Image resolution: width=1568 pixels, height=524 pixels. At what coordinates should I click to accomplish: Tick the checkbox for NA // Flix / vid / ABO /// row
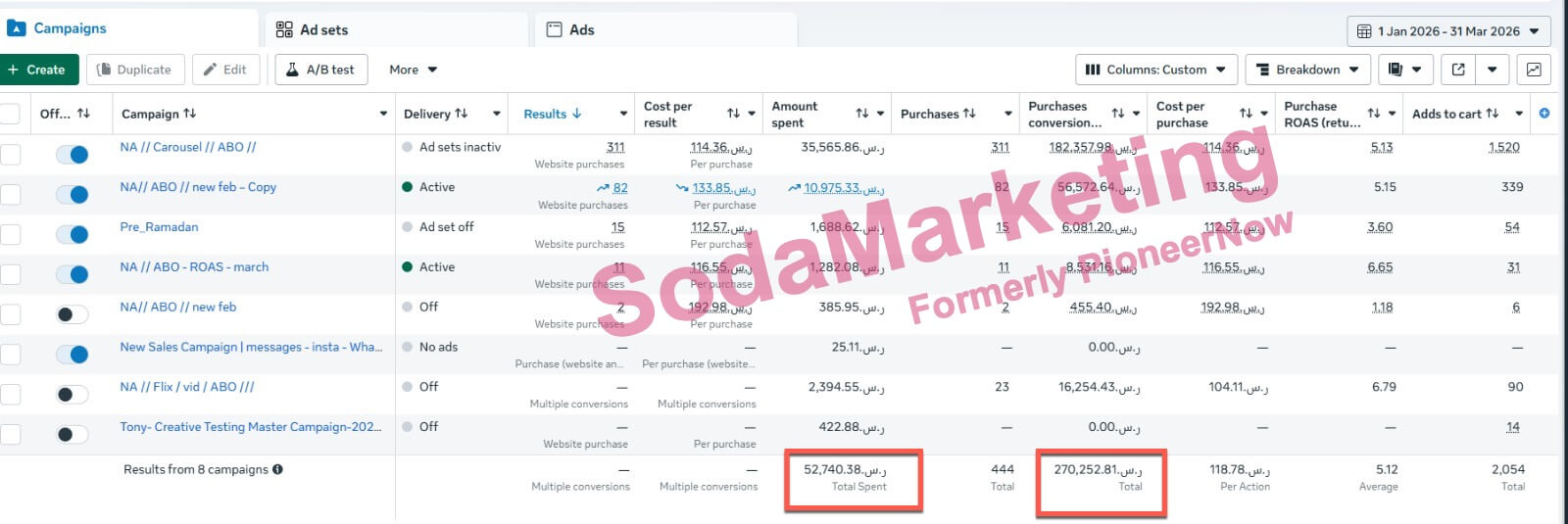click(x=10, y=395)
